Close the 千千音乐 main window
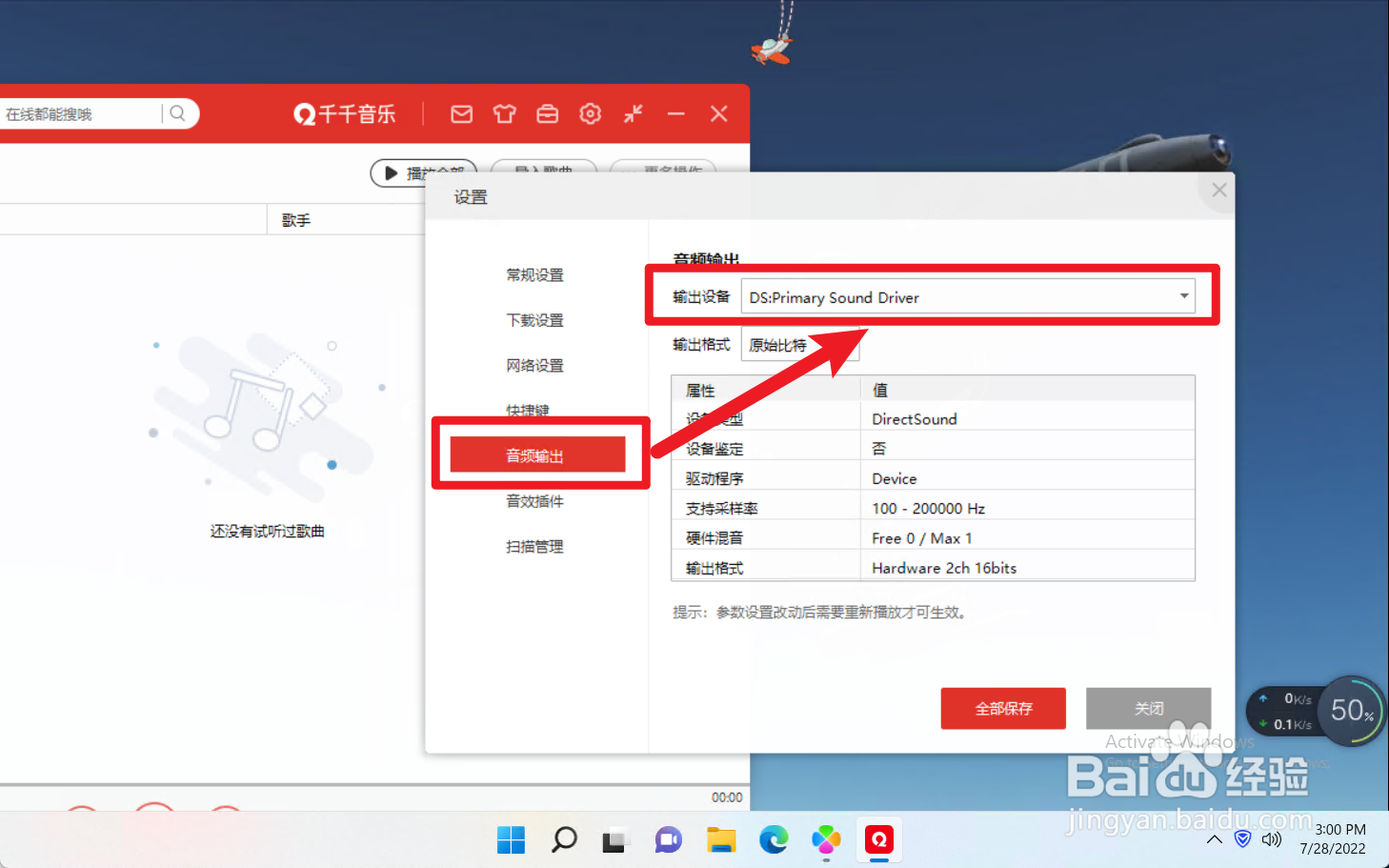Image resolution: width=1389 pixels, height=868 pixels. (x=719, y=114)
